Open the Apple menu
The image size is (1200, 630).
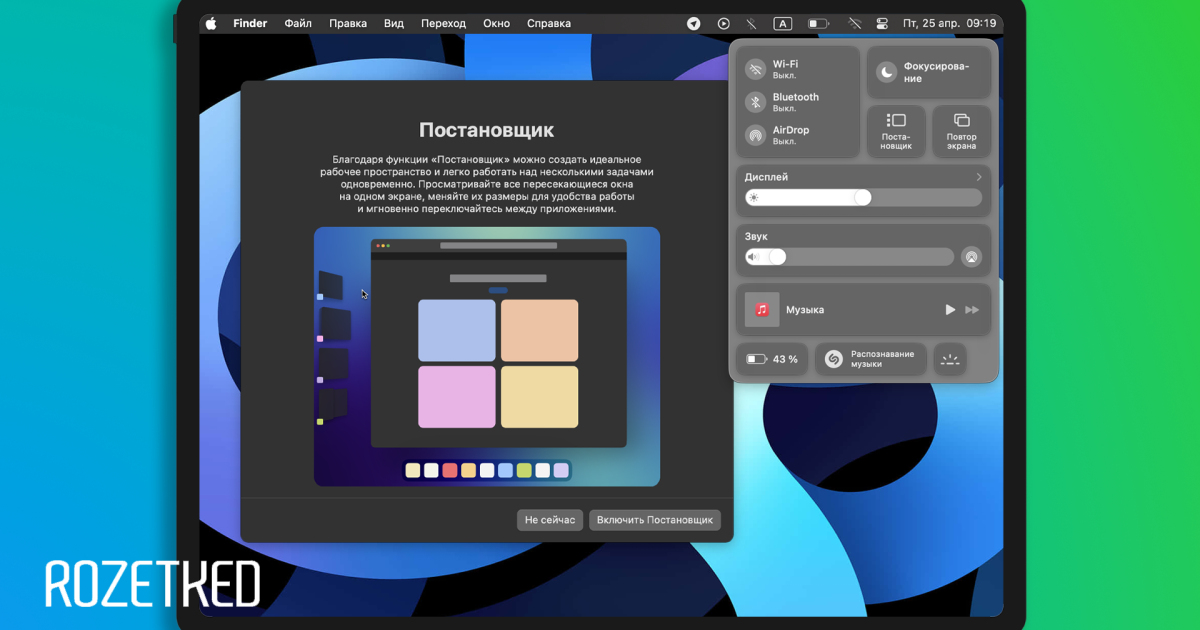211,23
